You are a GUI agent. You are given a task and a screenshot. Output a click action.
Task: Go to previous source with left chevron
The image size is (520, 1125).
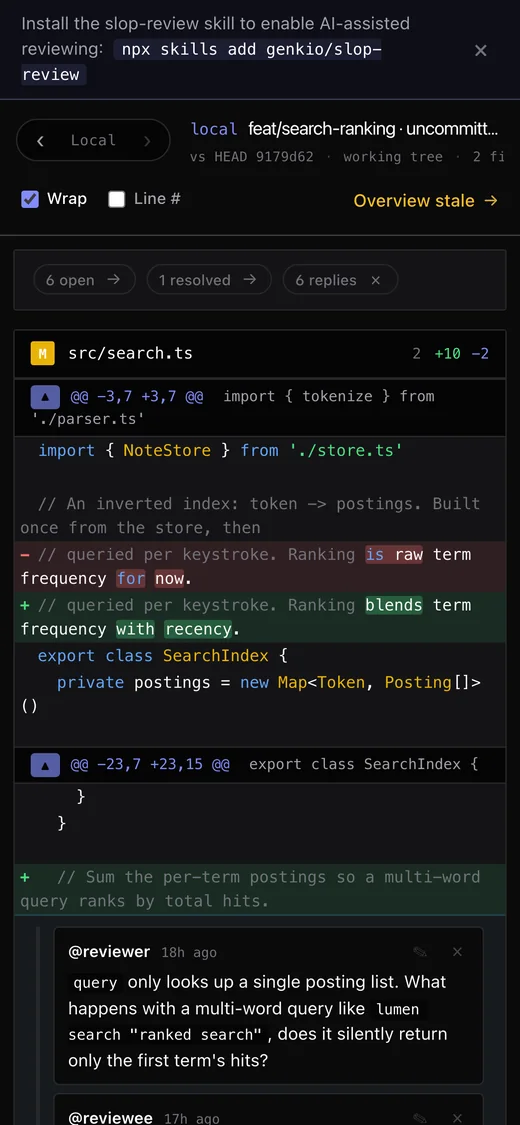point(40,141)
